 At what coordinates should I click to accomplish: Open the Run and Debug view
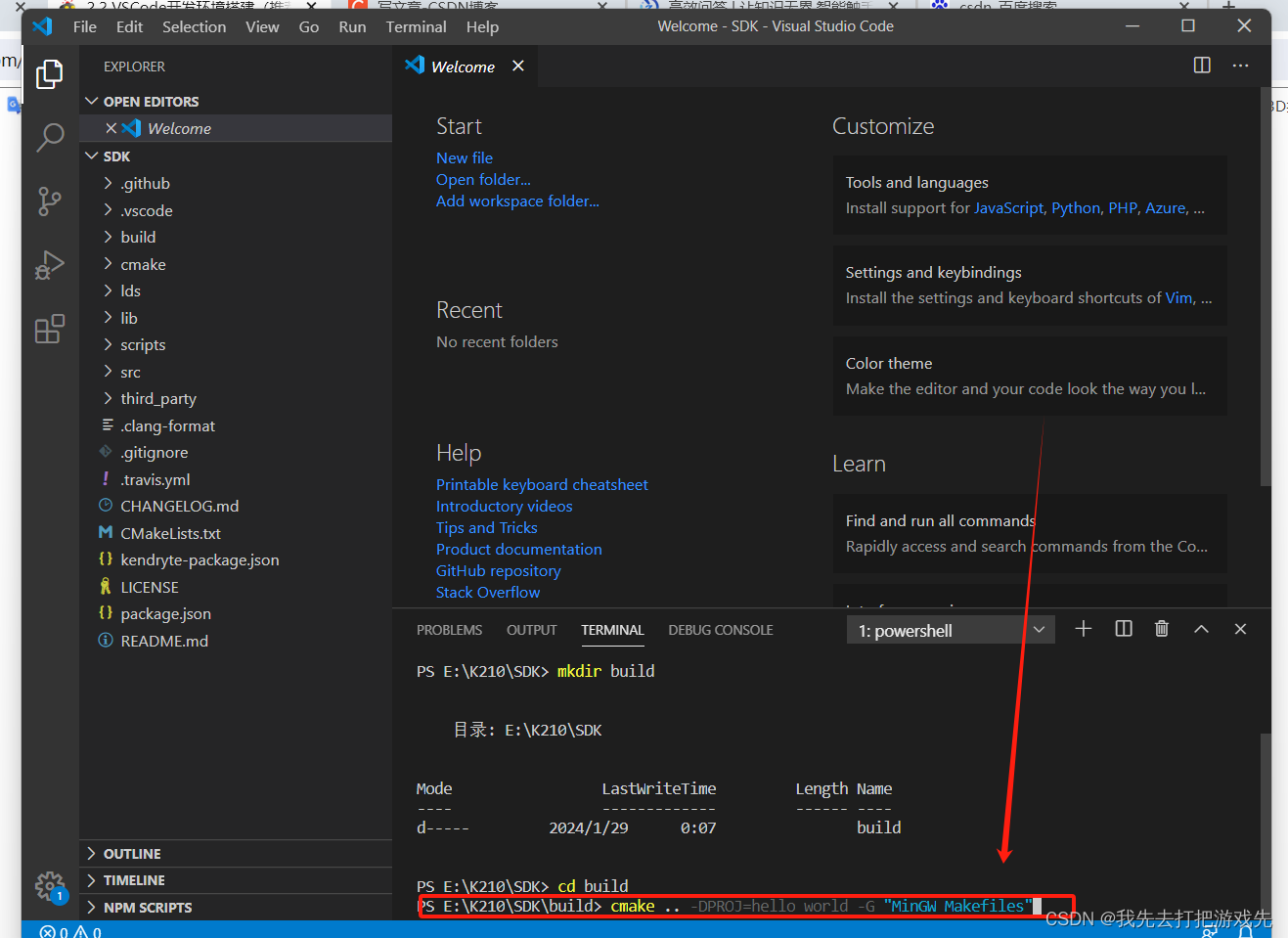(x=50, y=265)
